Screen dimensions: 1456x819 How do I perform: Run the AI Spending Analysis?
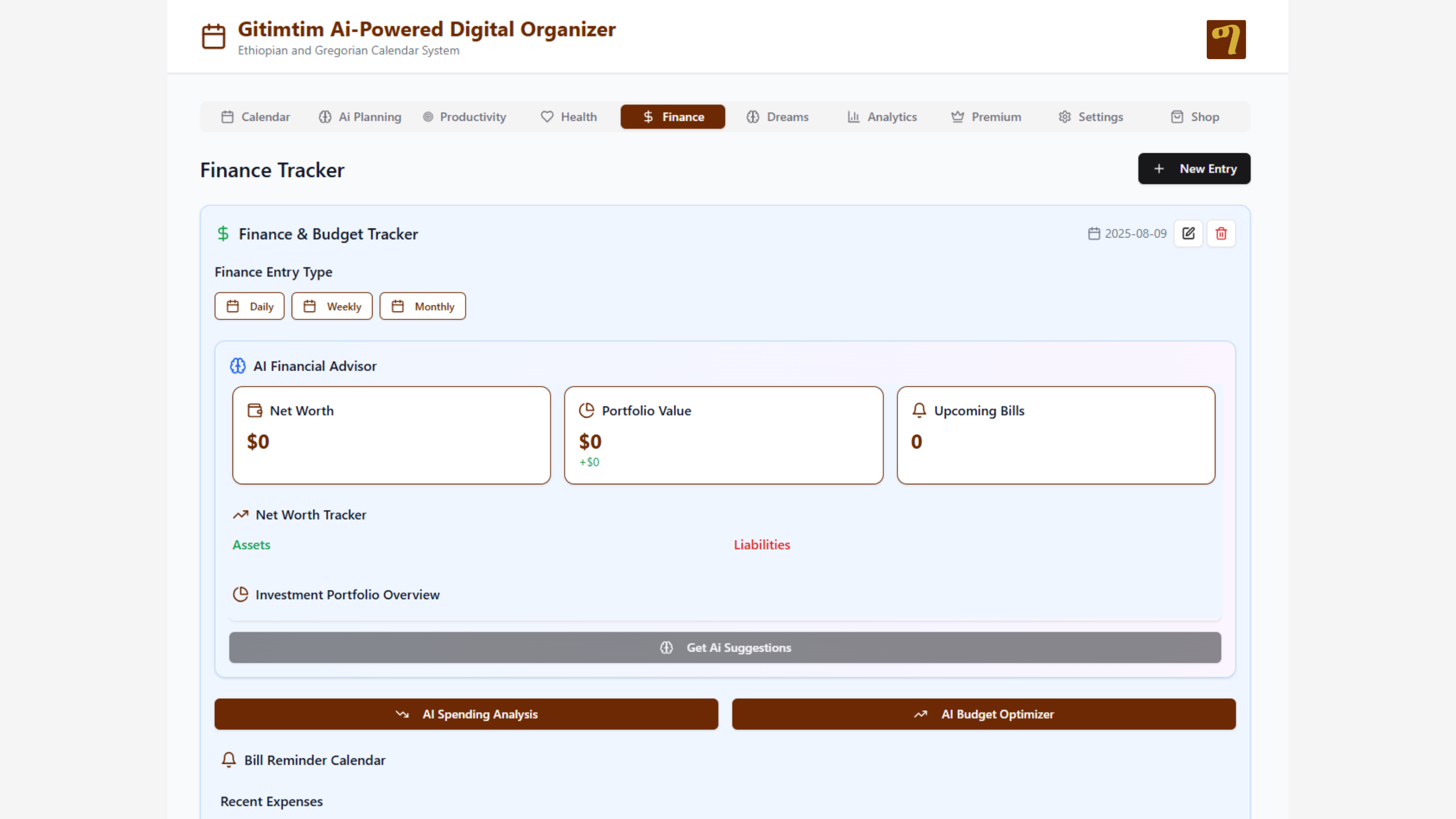pyautogui.click(x=466, y=714)
